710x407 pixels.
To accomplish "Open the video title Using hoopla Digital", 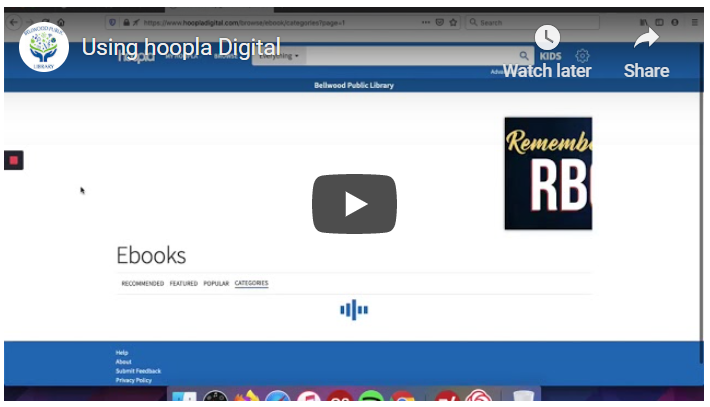I will click(x=181, y=47).
